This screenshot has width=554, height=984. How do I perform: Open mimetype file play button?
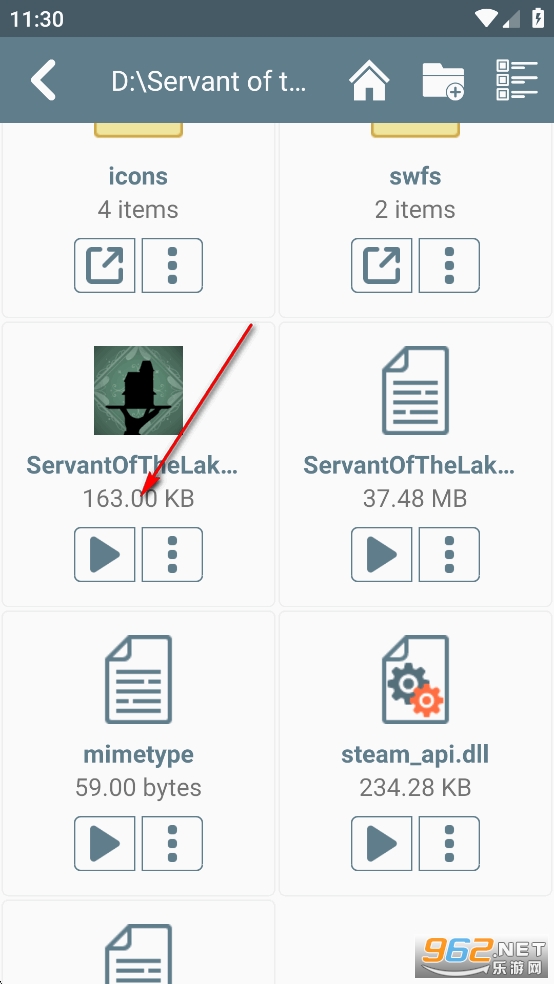(x=105, y=843)
